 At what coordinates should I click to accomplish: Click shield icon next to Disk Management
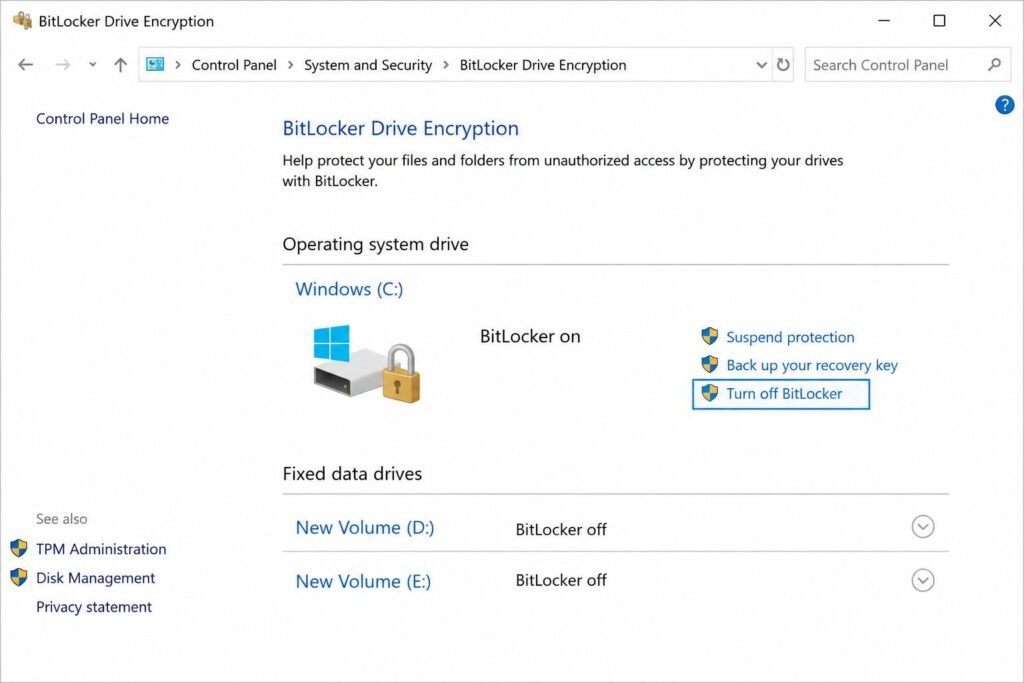coord(19,577)
